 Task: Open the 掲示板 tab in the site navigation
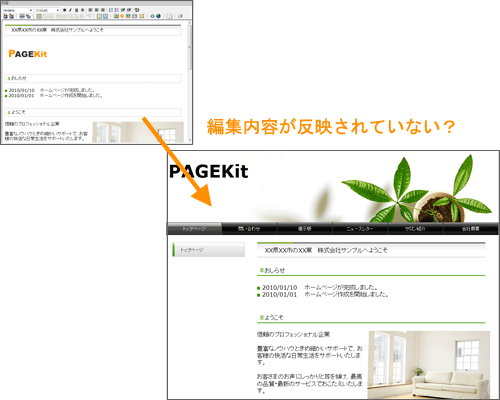click(x=304, y=229)
